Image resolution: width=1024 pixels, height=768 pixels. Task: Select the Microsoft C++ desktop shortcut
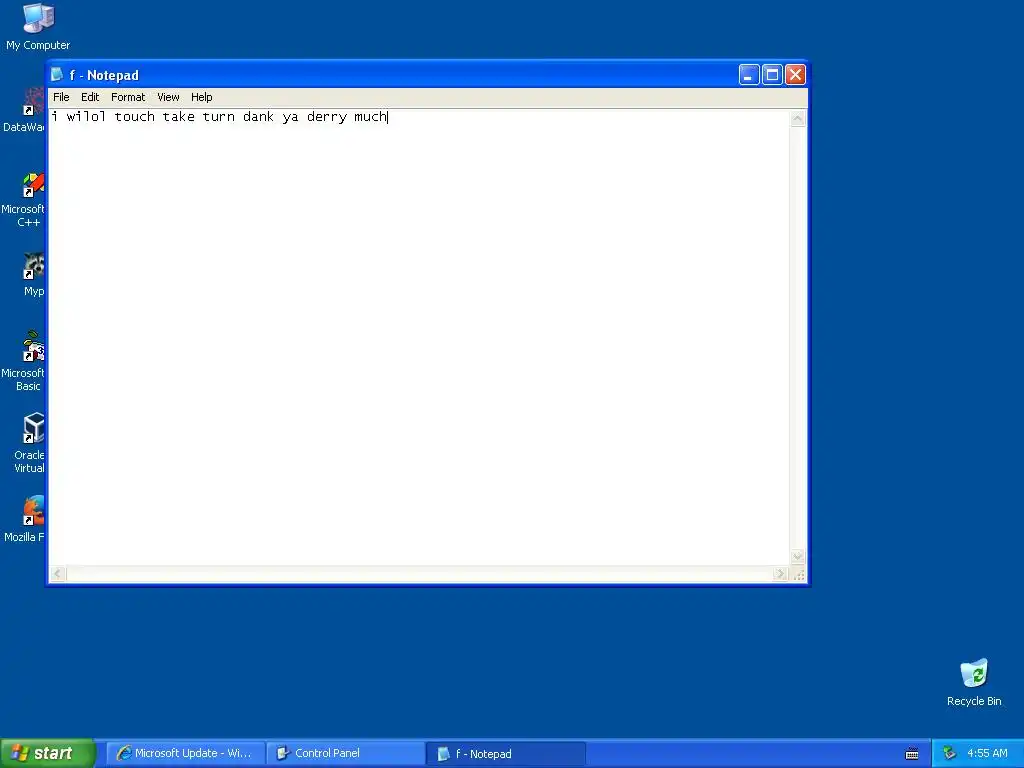tap(25, 199)
